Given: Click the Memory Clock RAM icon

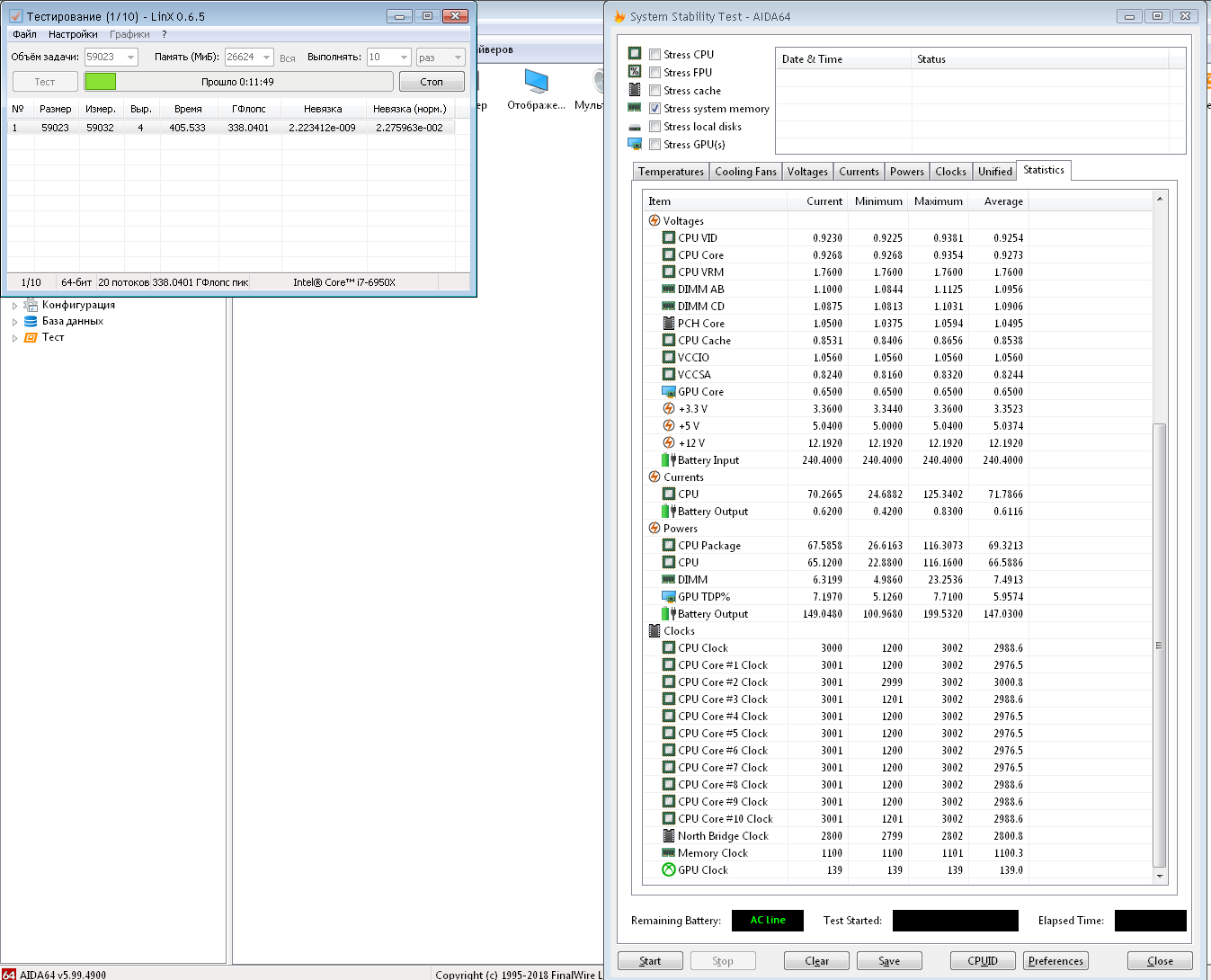Looking at the screenshot, I should click(x=669, y=852).
